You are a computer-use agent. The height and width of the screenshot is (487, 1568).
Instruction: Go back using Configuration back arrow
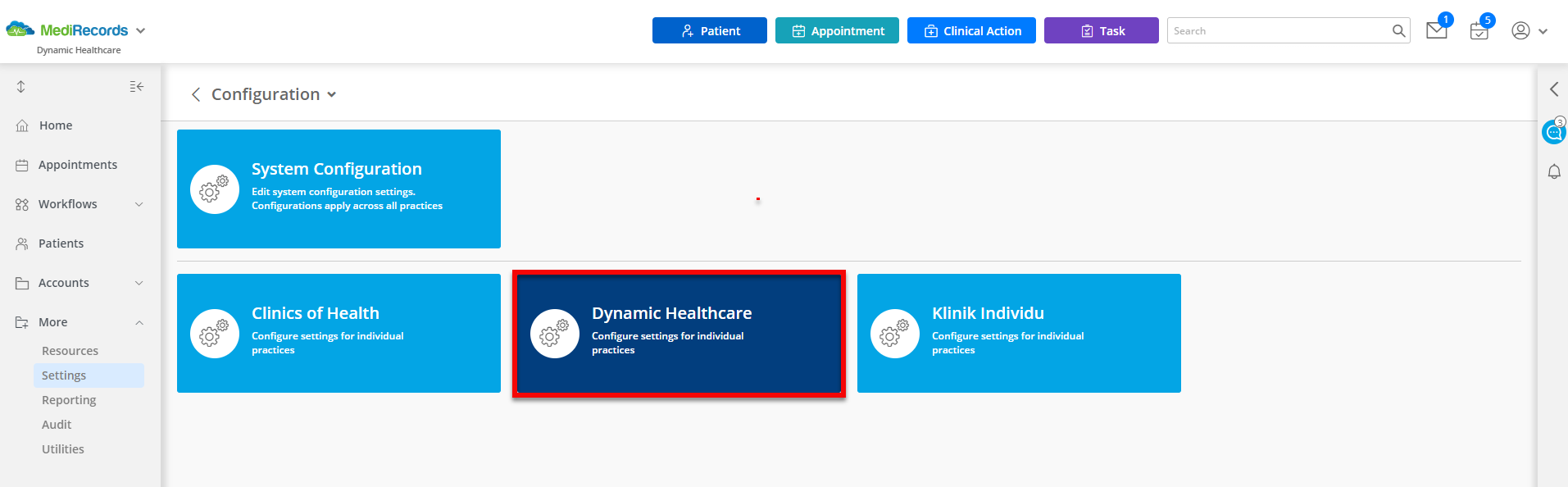click(196, 94)
